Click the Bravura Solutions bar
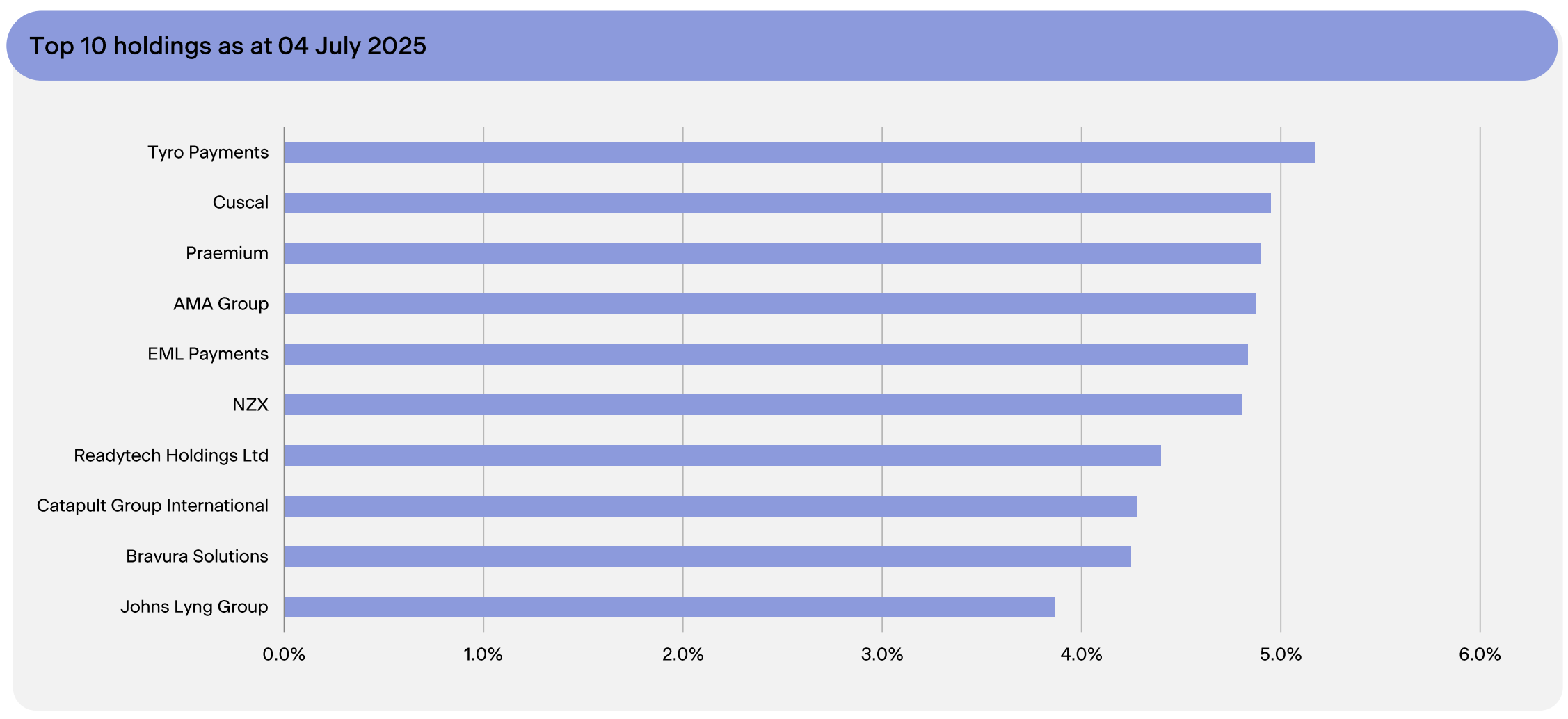Viewport: 1568px width, 719px height. coord(707,556)
